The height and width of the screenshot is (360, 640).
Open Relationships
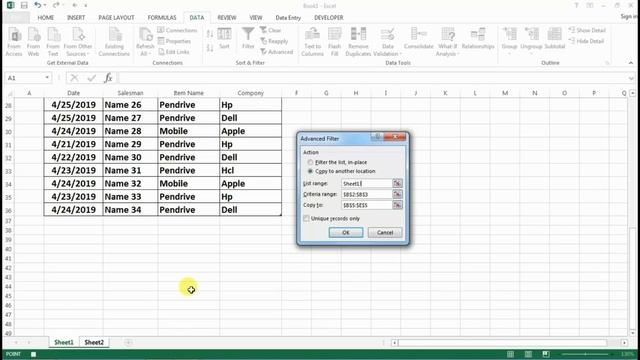(478, 38)
